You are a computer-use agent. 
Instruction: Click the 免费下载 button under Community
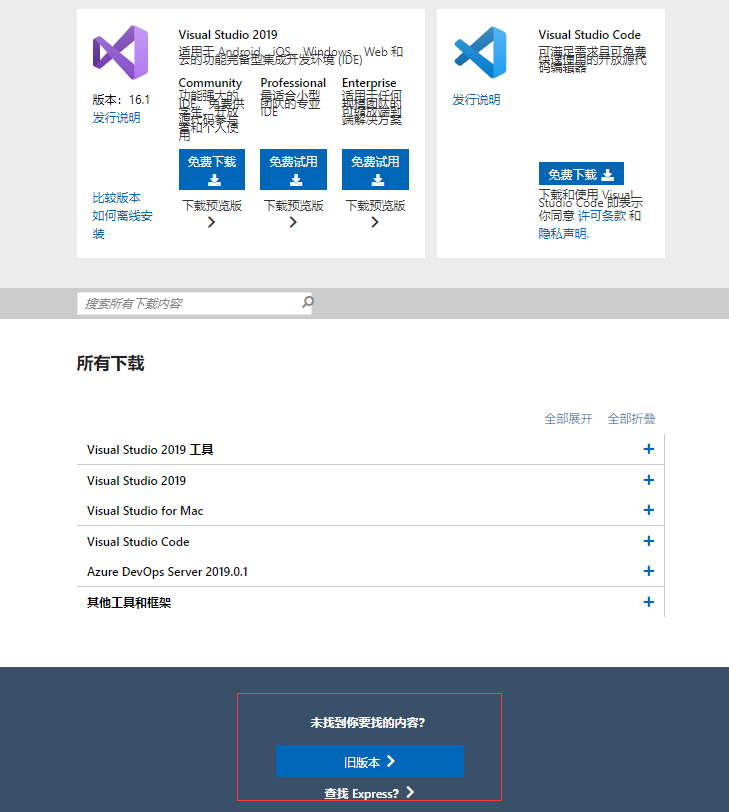pos(212,169)
